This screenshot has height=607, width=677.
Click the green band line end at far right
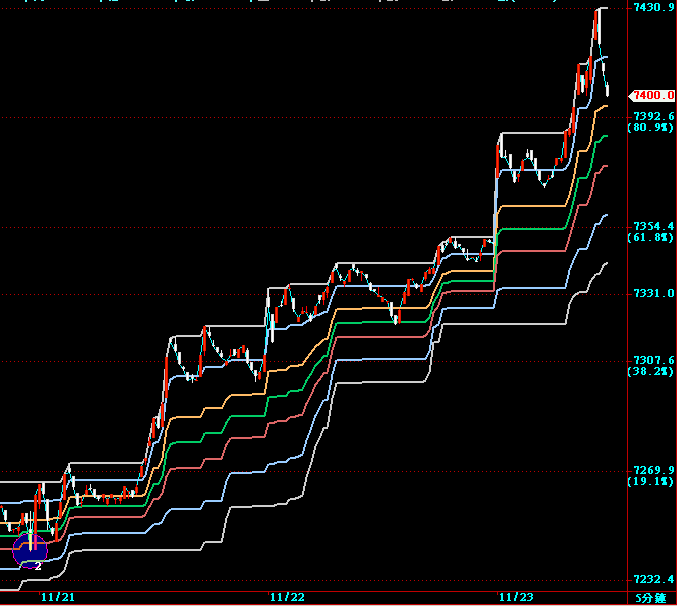605,137
